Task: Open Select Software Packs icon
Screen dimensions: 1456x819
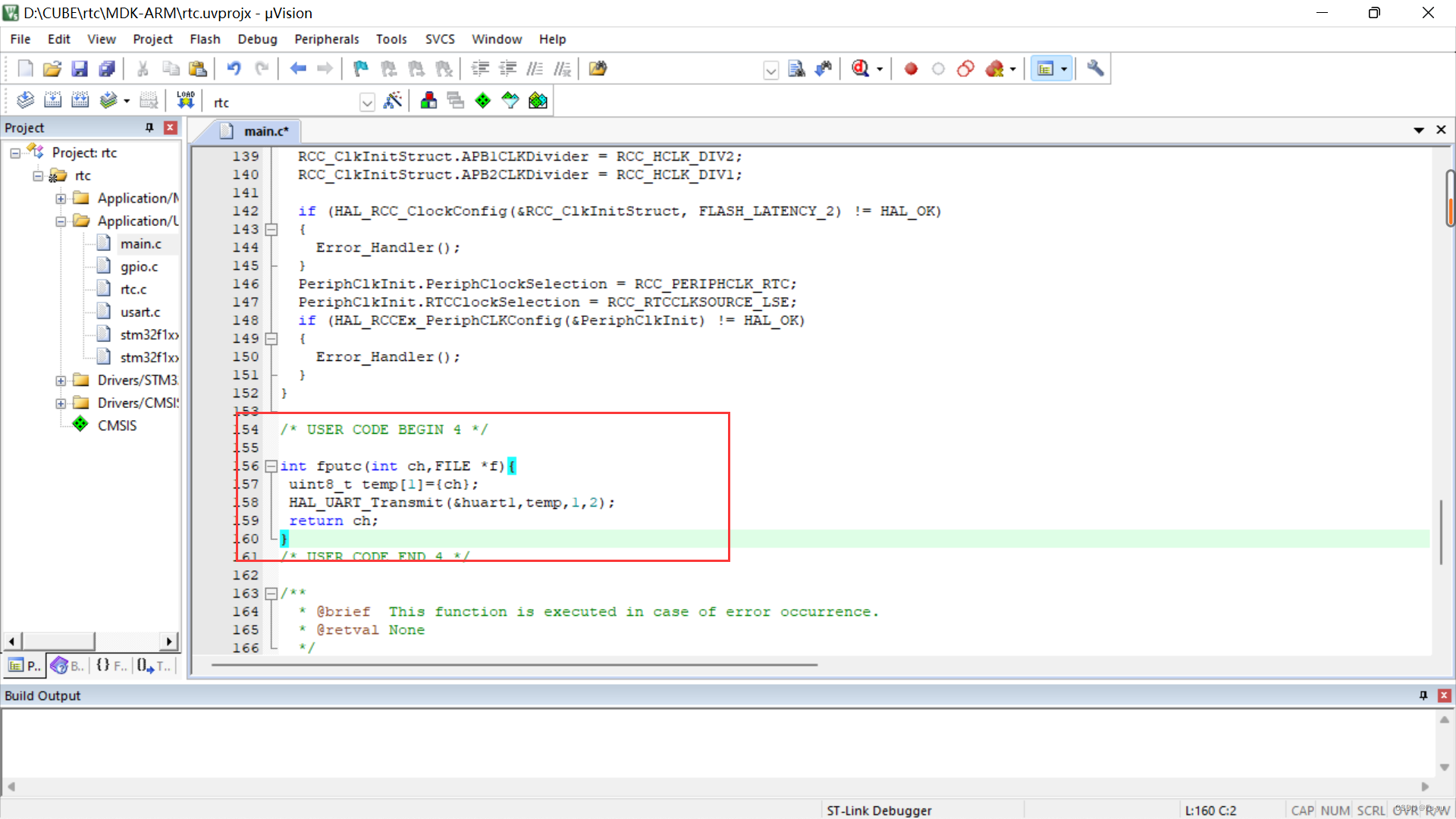Action: (510, 101)
